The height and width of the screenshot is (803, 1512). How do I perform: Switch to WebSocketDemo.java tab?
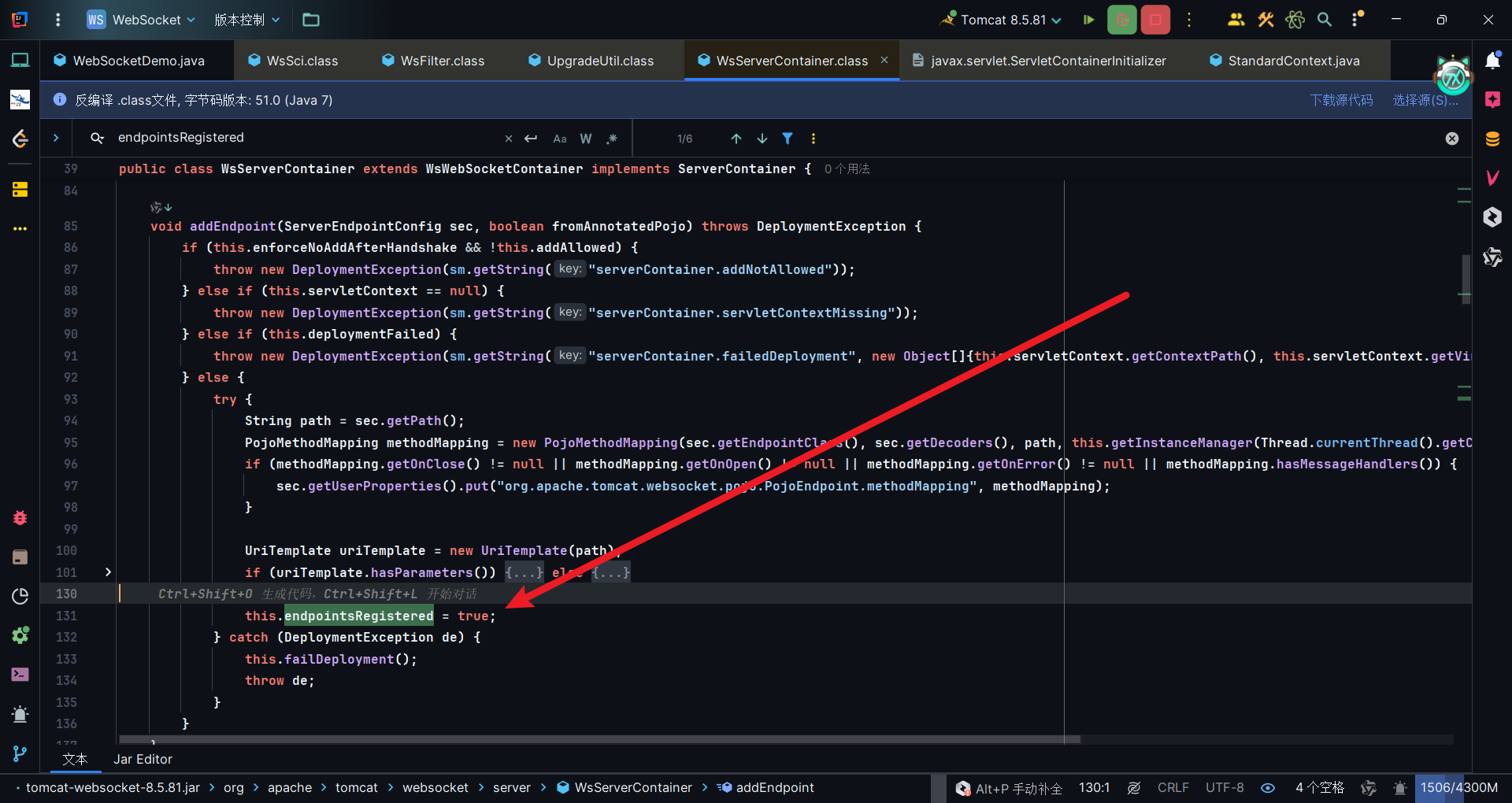(x=129, y=61)
